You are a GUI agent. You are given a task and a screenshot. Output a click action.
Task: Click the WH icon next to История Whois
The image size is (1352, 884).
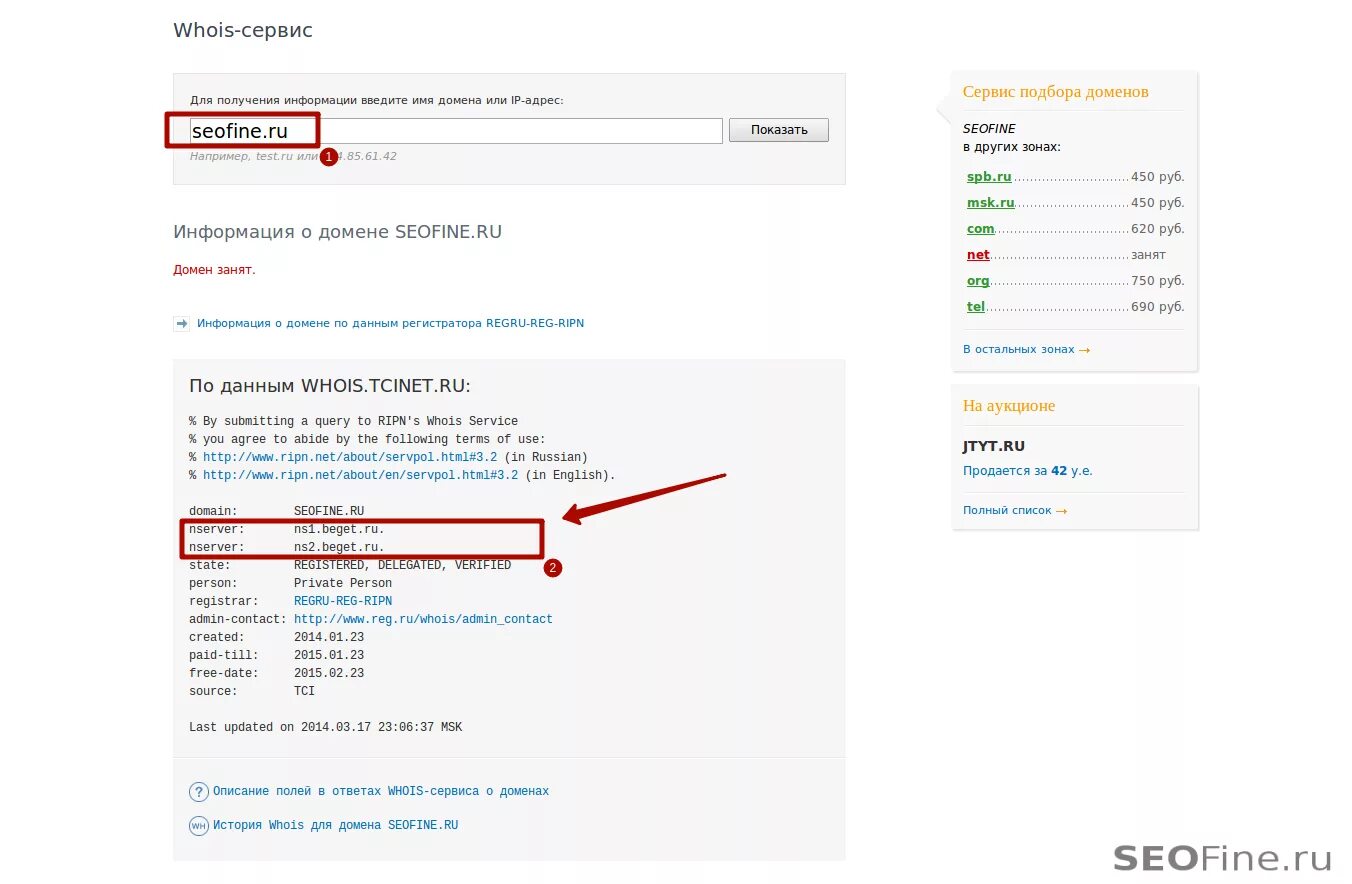(x=198, y=825)
